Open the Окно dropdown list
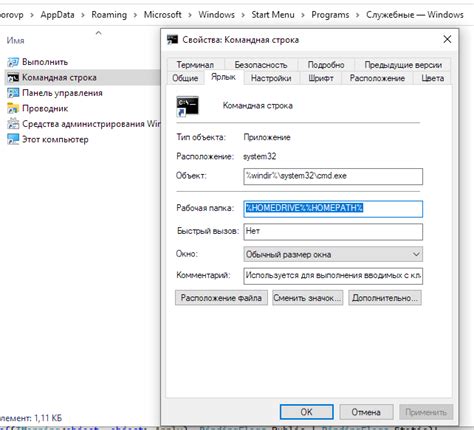Screen dimensions: 474x430 (333, 254)
